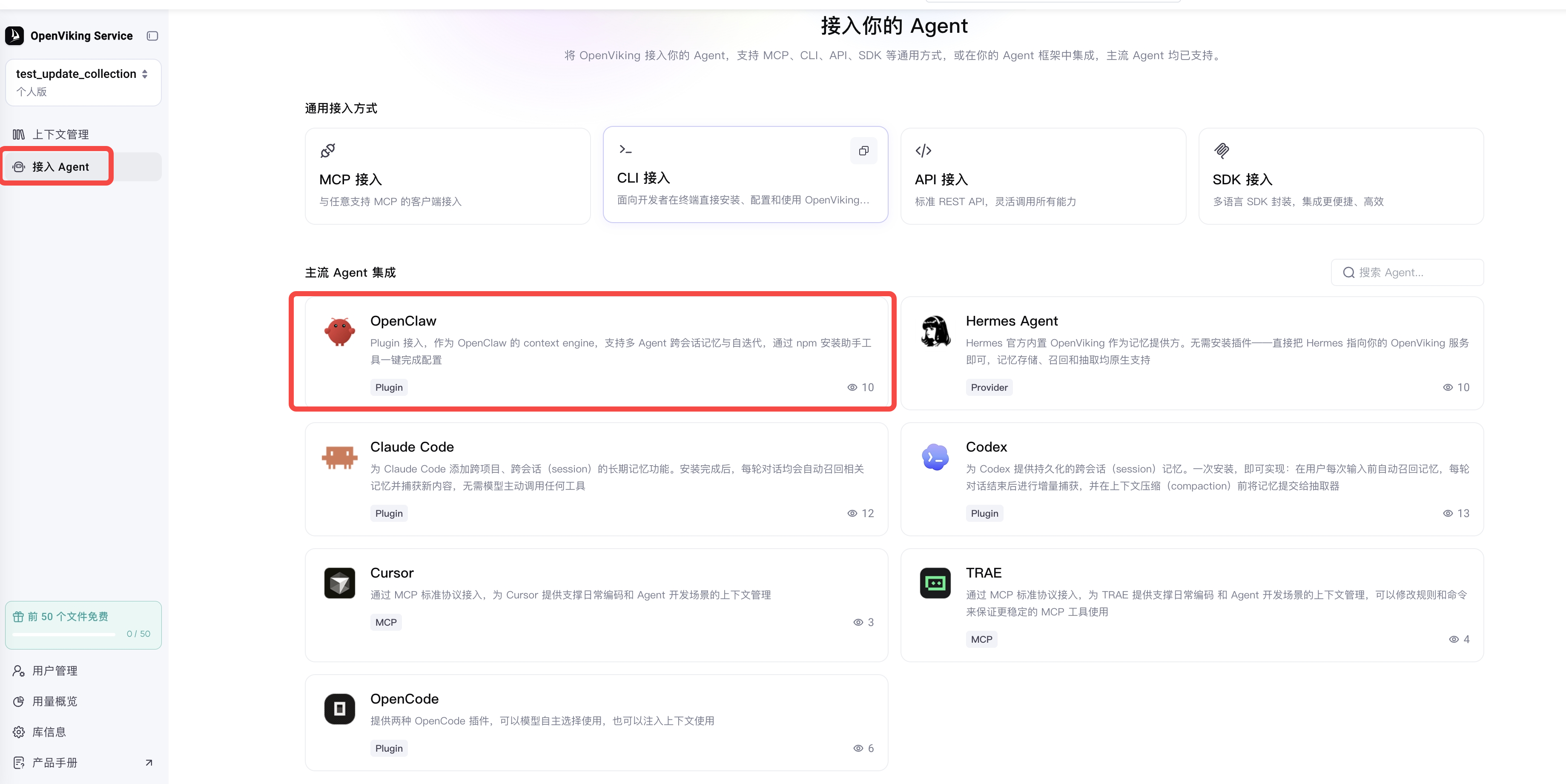Click the eye views icon on OpenClaw card
This screenshot has height=784, width=1566.
[852, 388]
